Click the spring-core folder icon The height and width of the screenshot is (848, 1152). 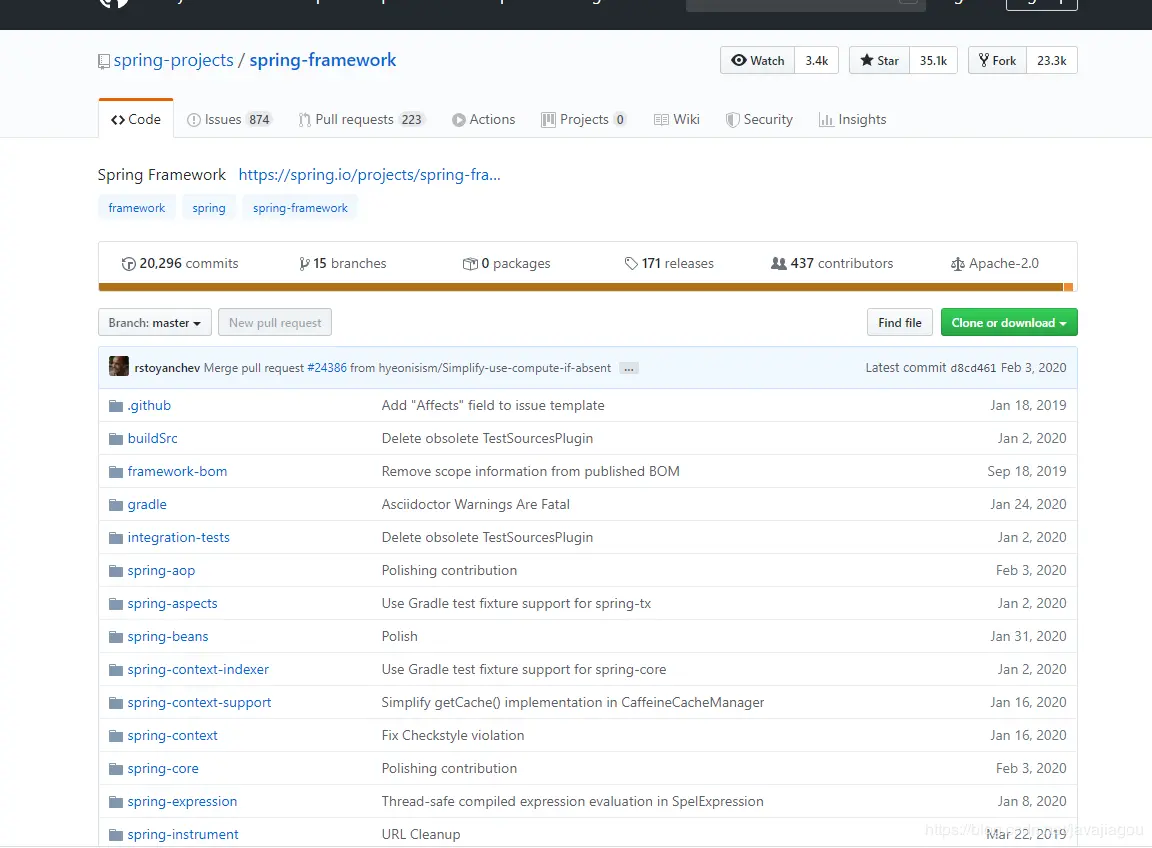[115, 769]
